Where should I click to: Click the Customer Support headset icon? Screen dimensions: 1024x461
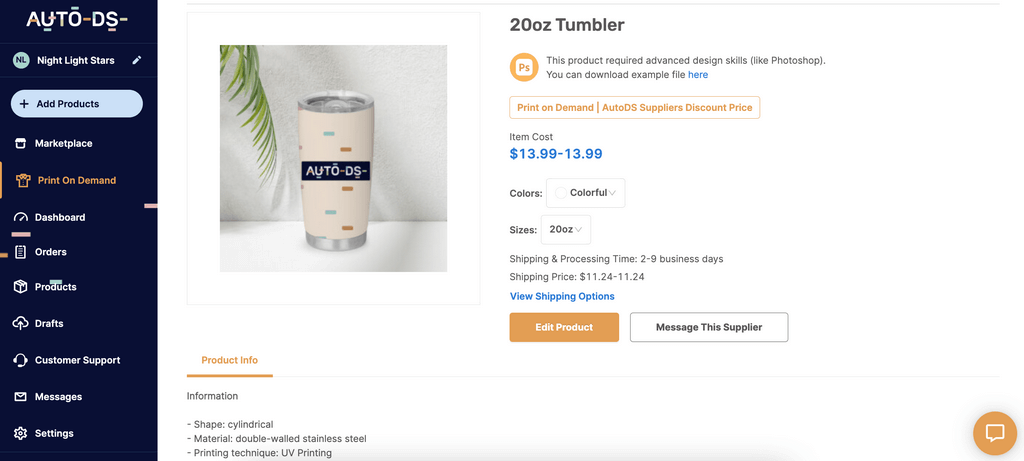pyautogui.click(x=20, y=360)
